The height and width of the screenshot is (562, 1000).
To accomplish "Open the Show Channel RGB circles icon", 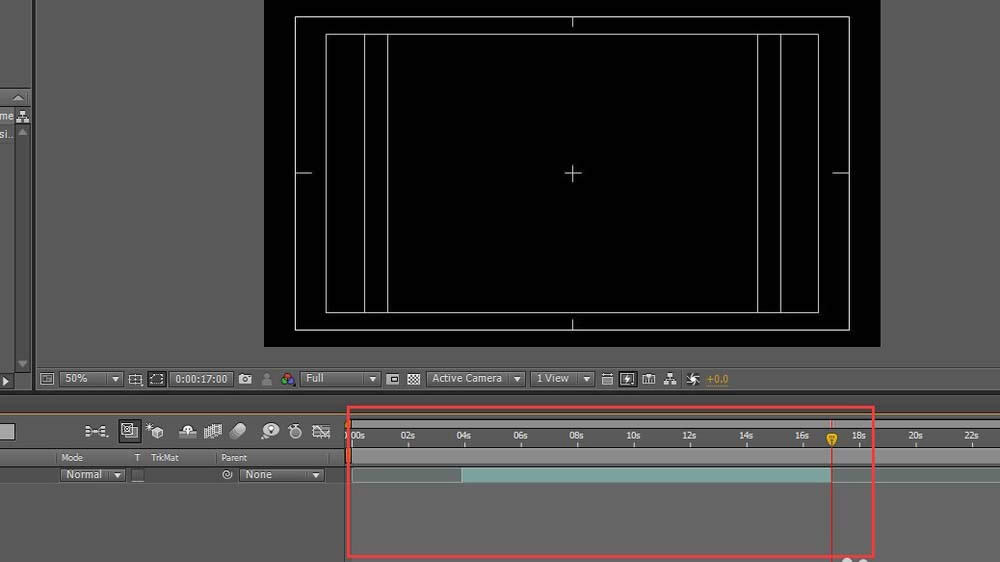I will pyautogui.click(x=288, y=379).
